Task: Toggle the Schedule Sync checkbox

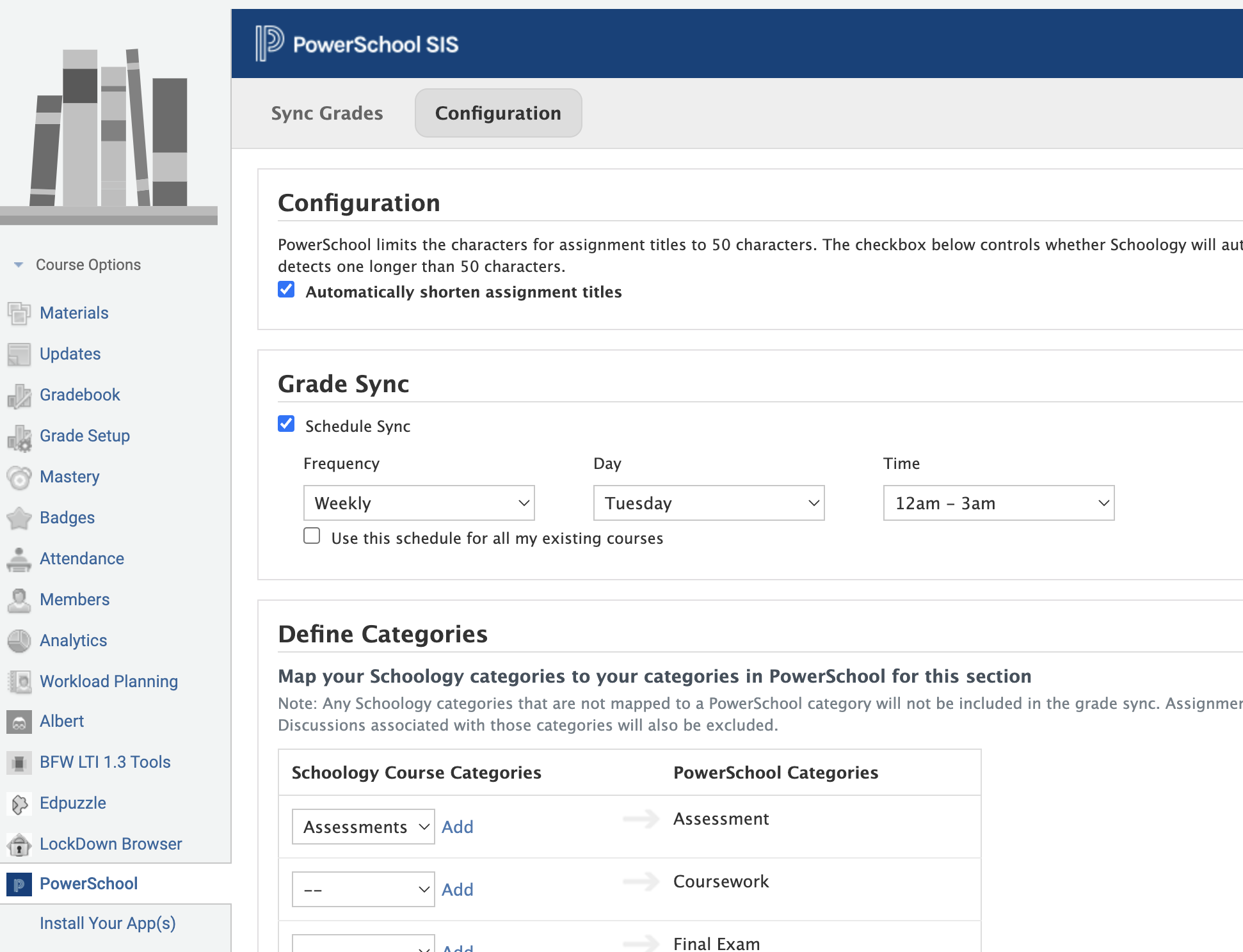Action: coord(286,424)
